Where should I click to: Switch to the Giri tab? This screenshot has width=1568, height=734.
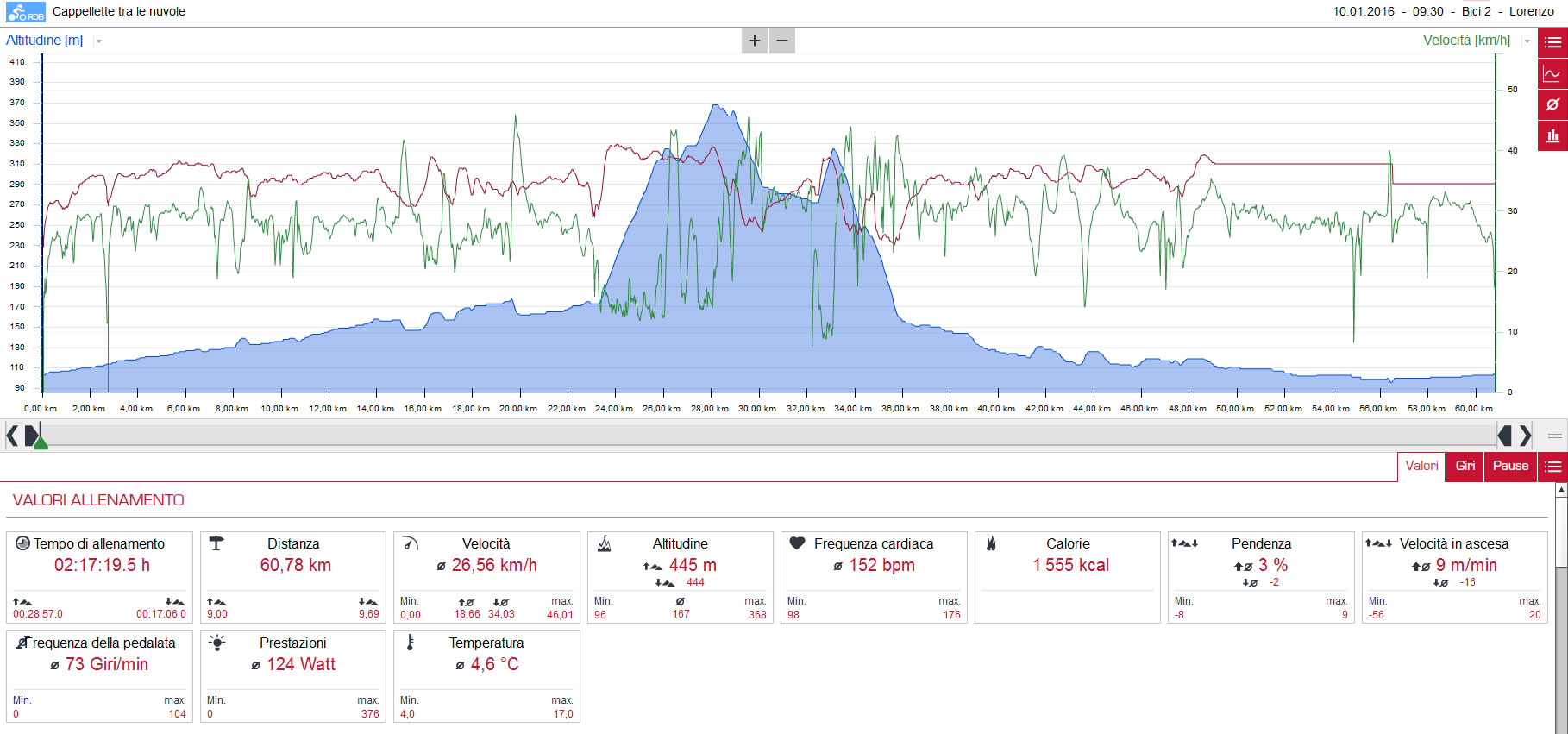tap(1465, 467)
